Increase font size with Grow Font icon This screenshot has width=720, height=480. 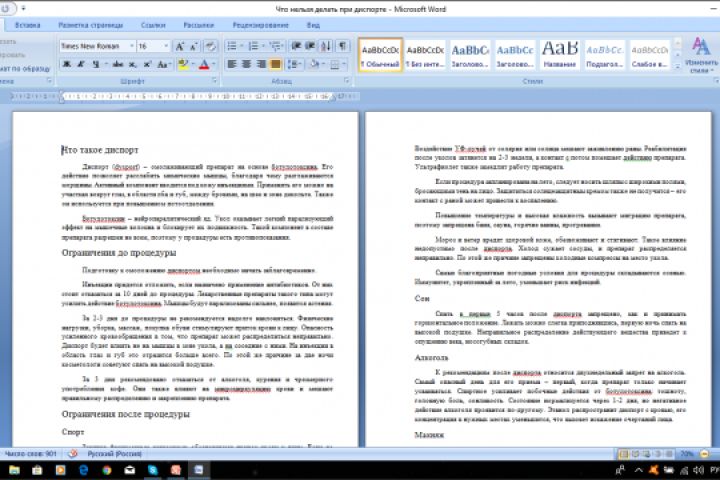180,46
